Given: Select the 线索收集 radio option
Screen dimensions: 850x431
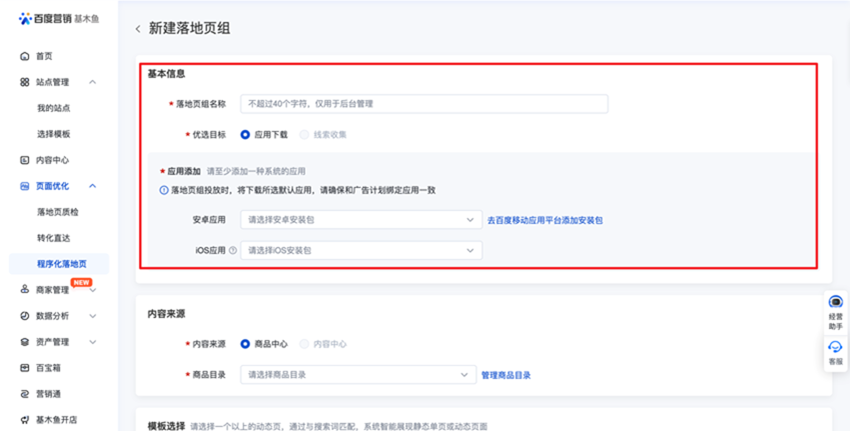Looking at the screenshot, I should click(305, 134).
